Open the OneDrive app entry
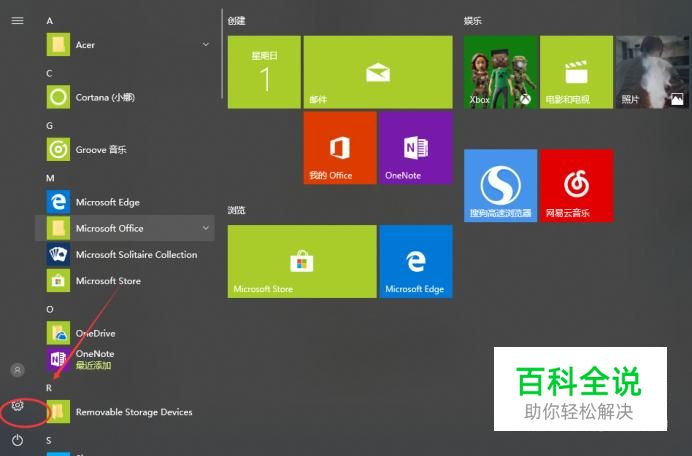The width and height of the screenshot is (692, 456). [x=124, y=333]
